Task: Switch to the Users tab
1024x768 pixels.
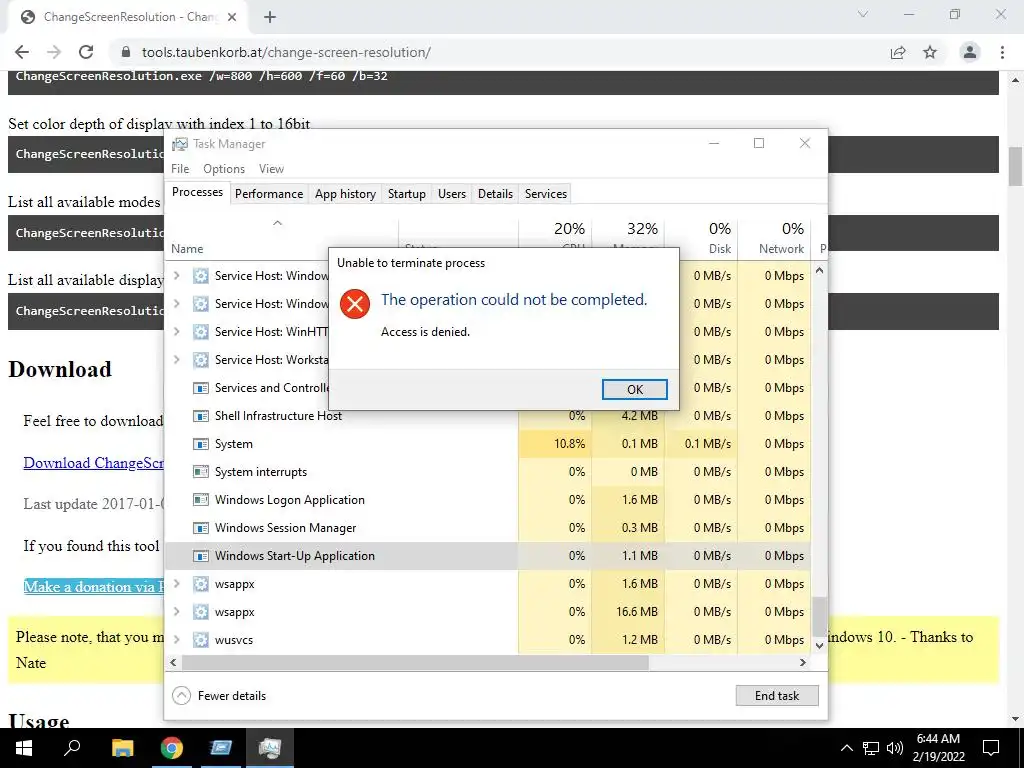Action: (x=452, y=193)
